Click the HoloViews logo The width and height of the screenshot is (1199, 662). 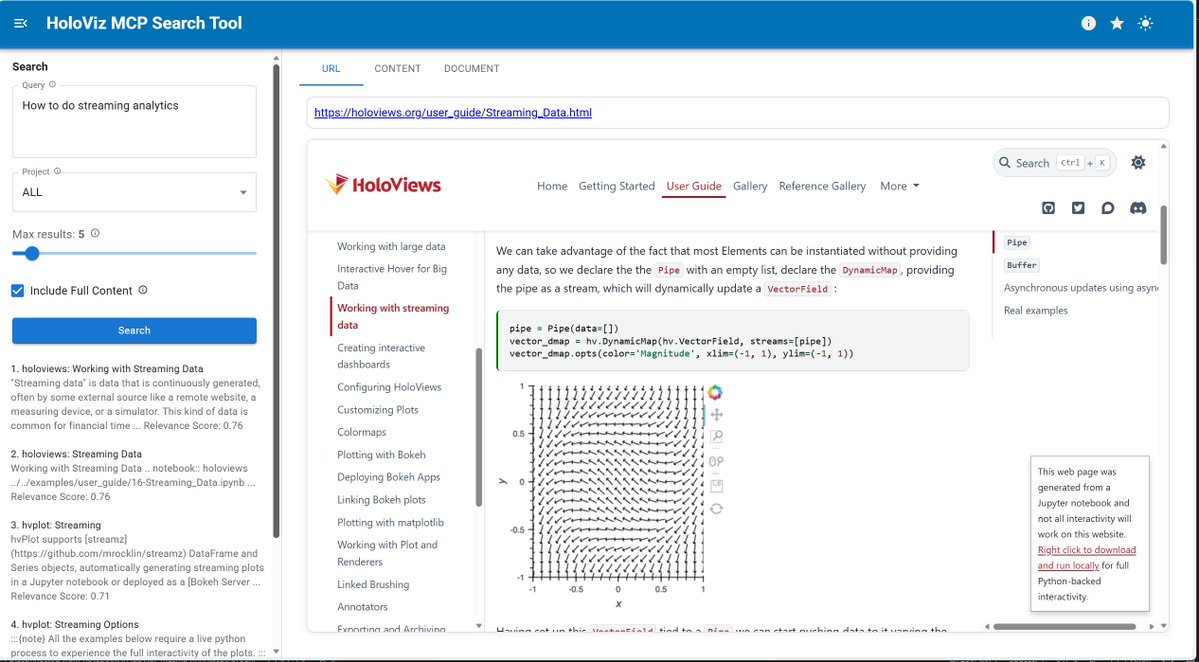382,185
